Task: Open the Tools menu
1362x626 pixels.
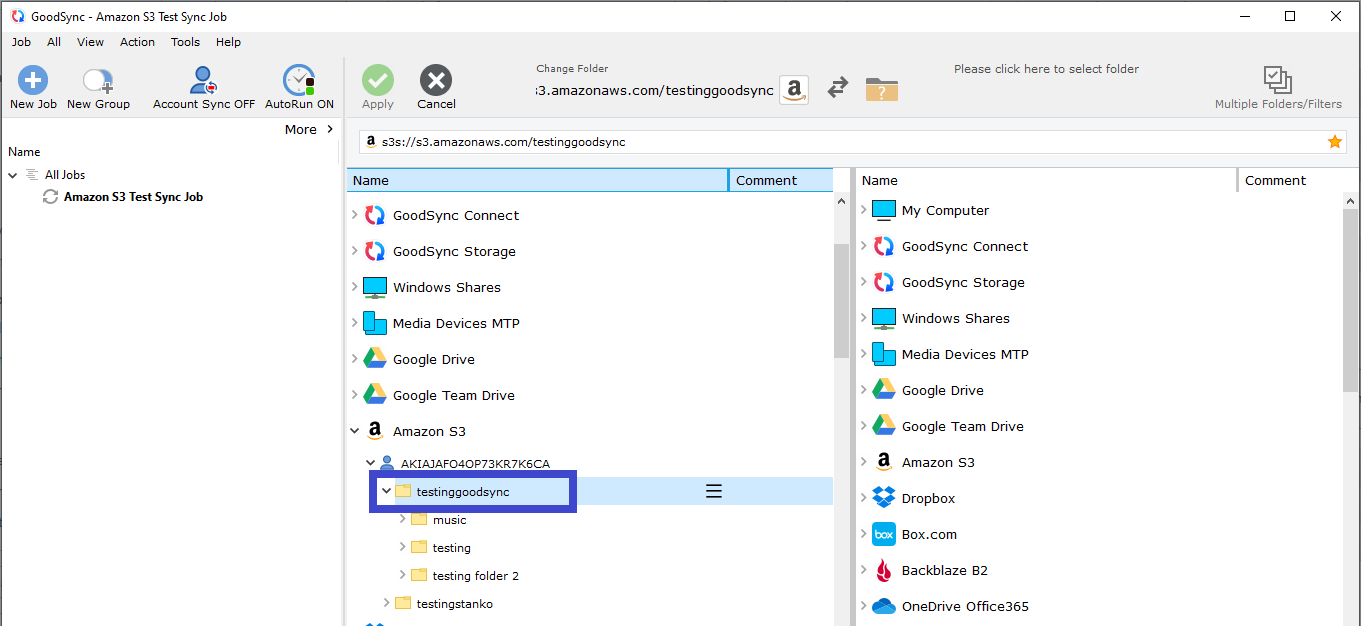Action: 185,42
